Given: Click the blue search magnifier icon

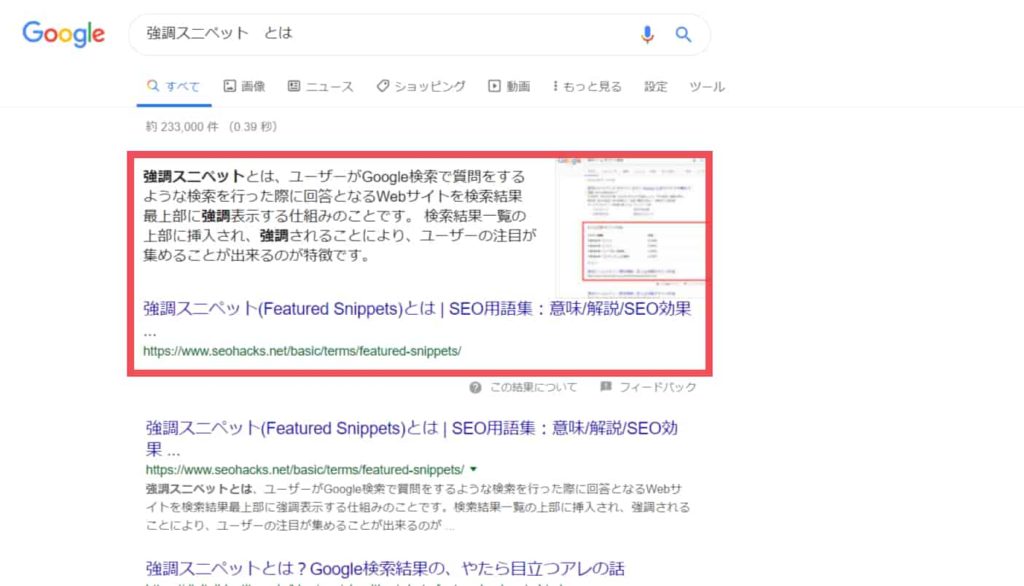Looking at the screenshot, I should coord(684,34).
